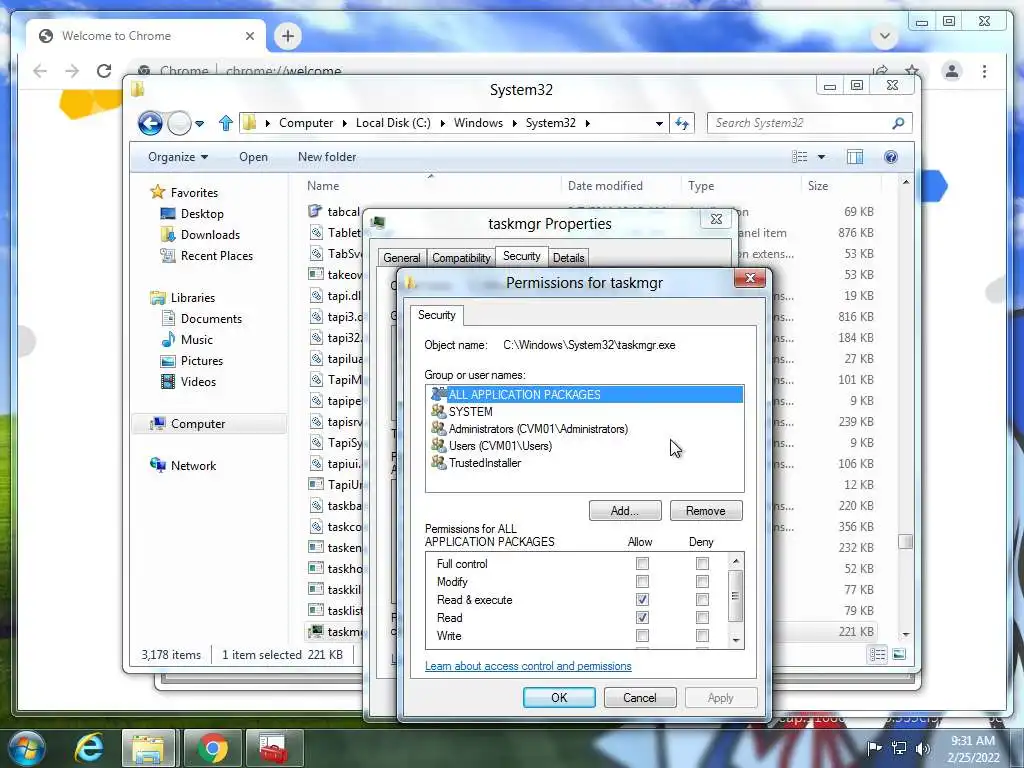
Task: Refresh the System32 folder view
Action: coord(682,123)
